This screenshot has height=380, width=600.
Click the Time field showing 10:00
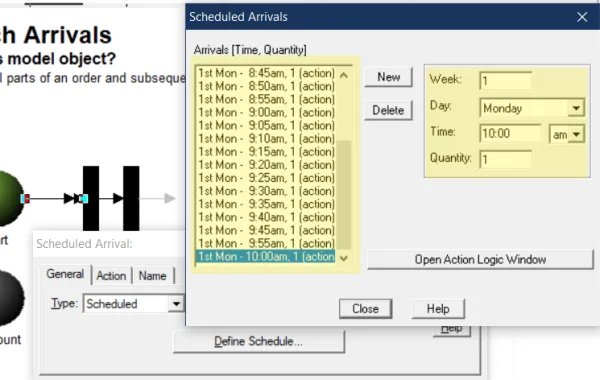510,134
